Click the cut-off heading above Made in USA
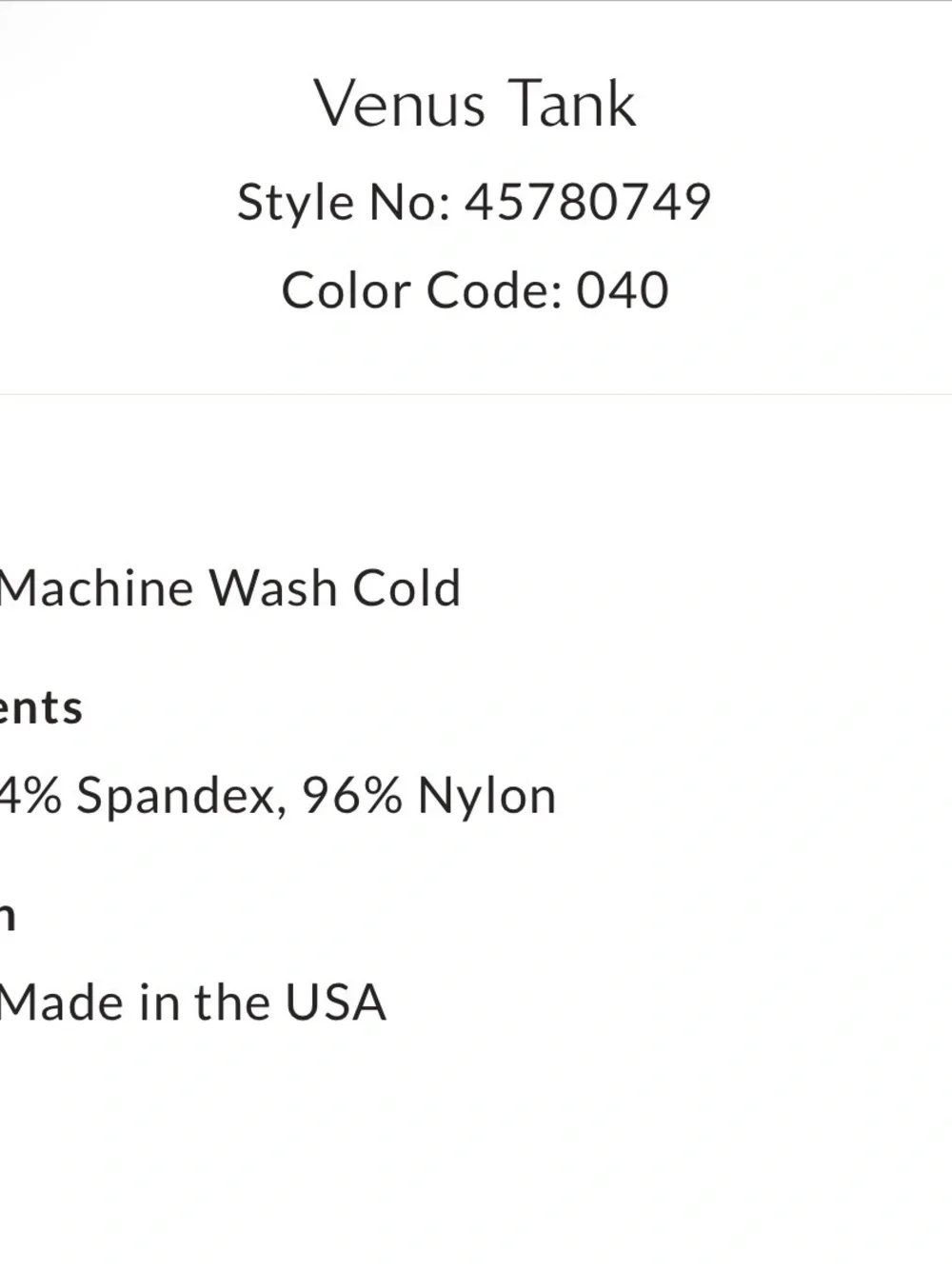This screenshot has height=1269, width=952. (x=8, y=917)
